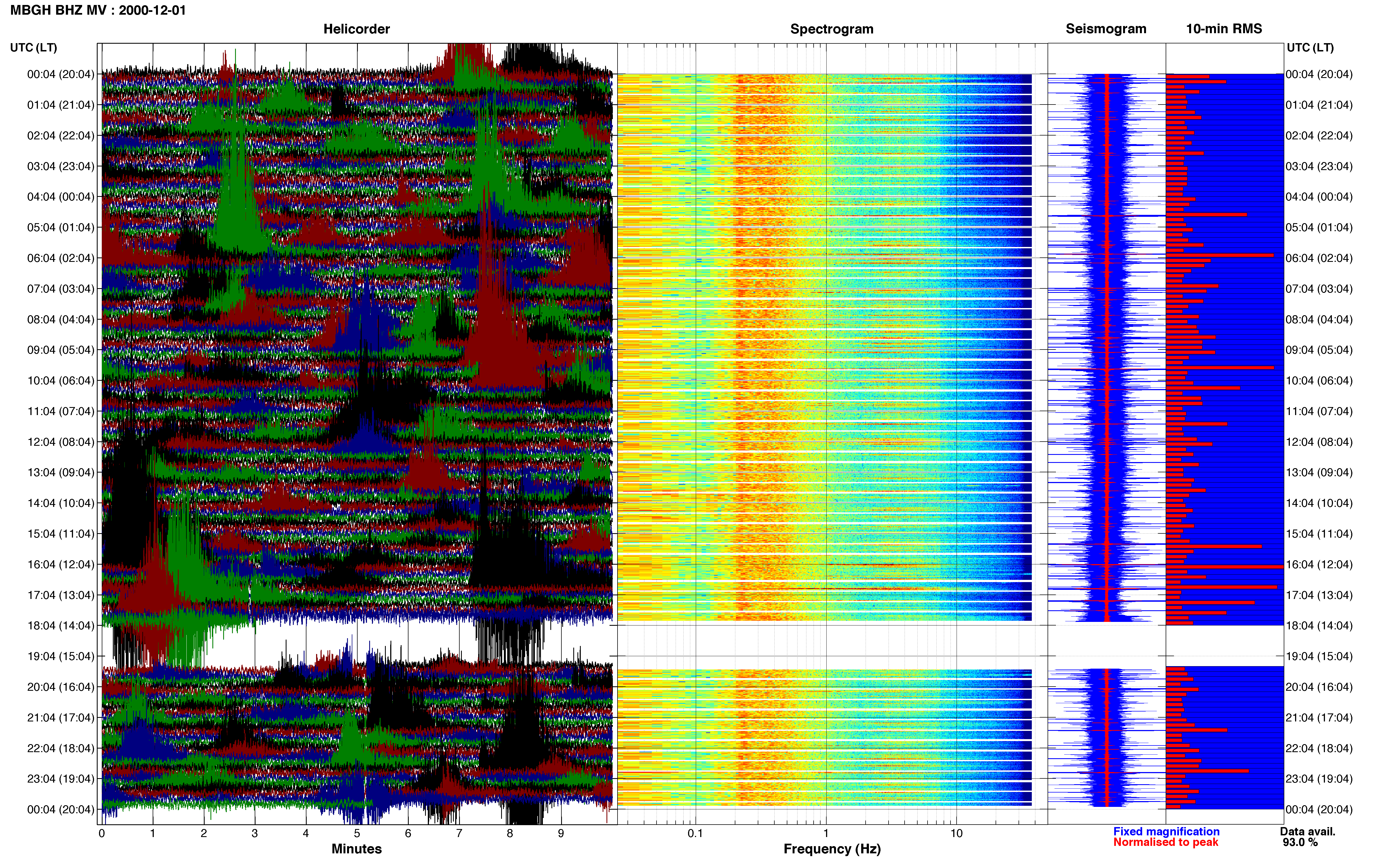Click right time label '23:04 (19:04)'
The width and height of the screenshot is (1388, 868).
[1319, 778]
